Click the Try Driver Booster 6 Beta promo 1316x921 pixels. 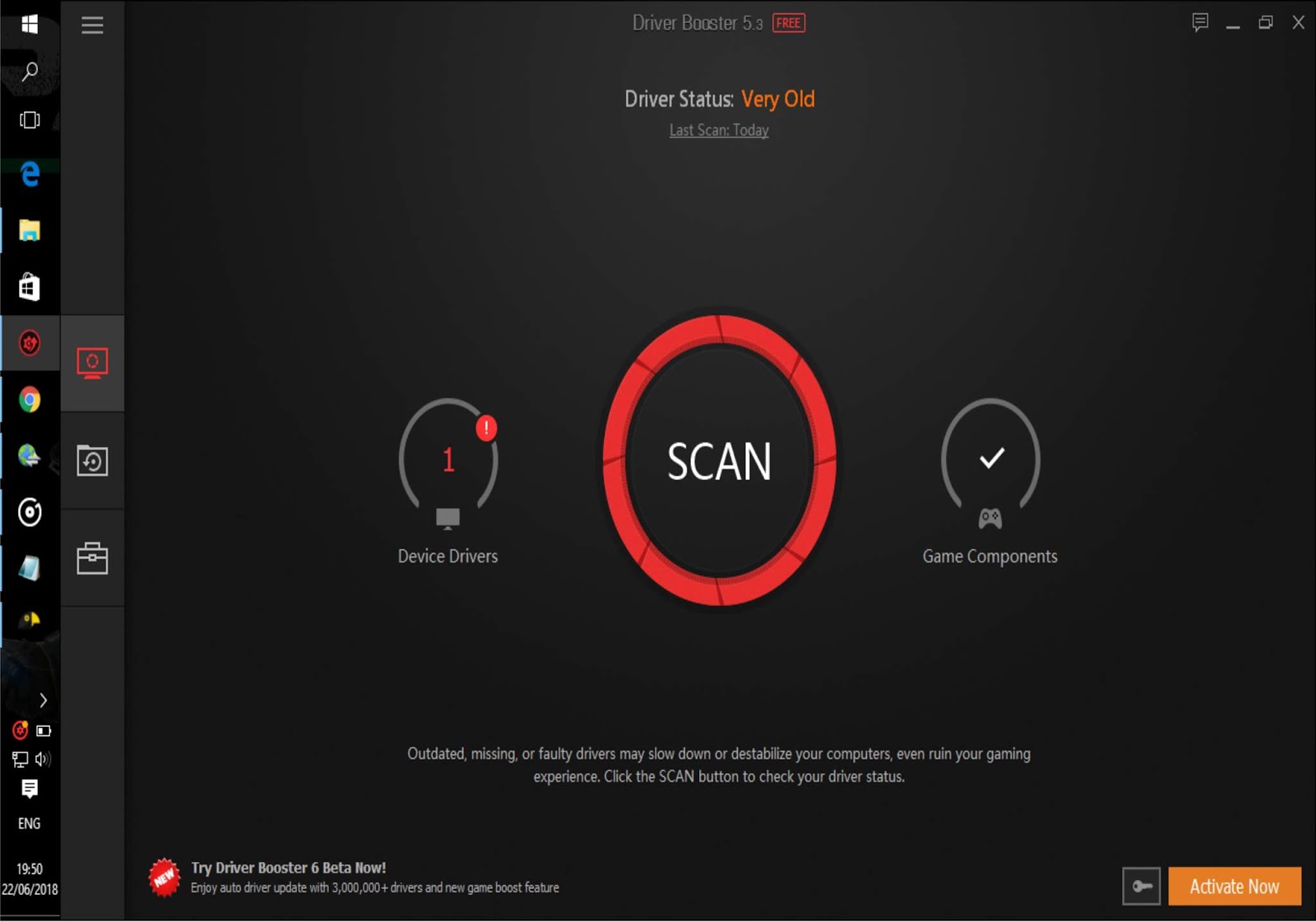(x=354, y=877)
